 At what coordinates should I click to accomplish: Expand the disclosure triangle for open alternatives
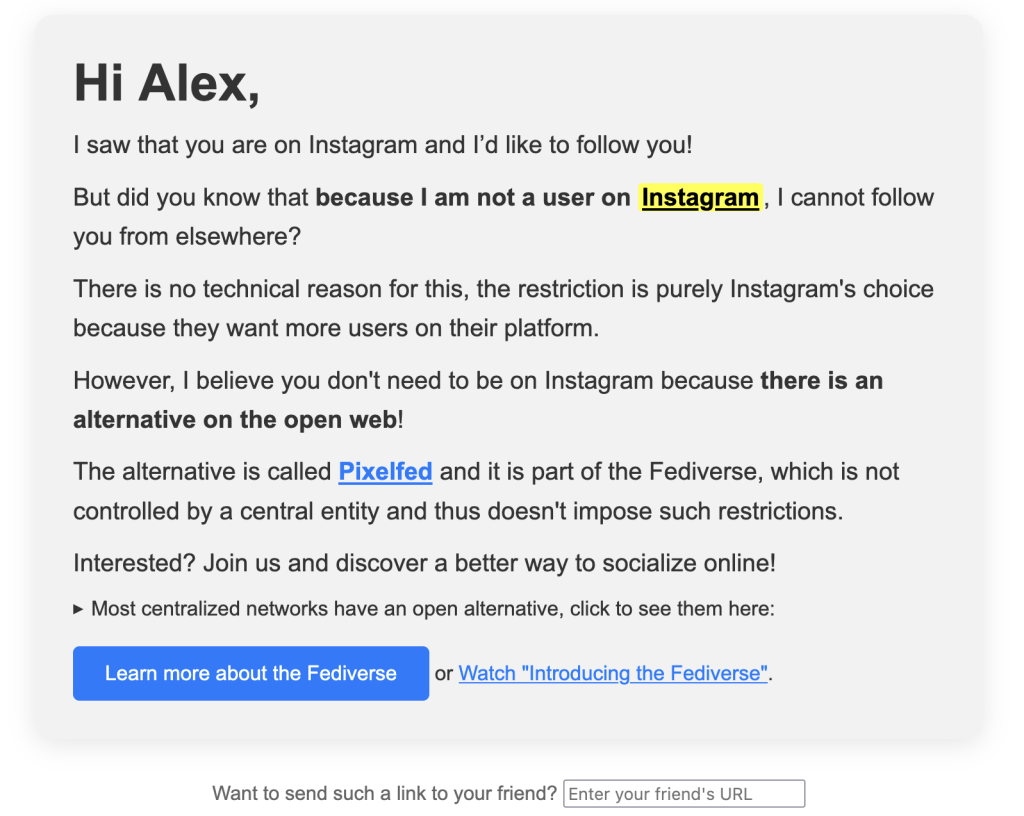click(x=78, y=609)
